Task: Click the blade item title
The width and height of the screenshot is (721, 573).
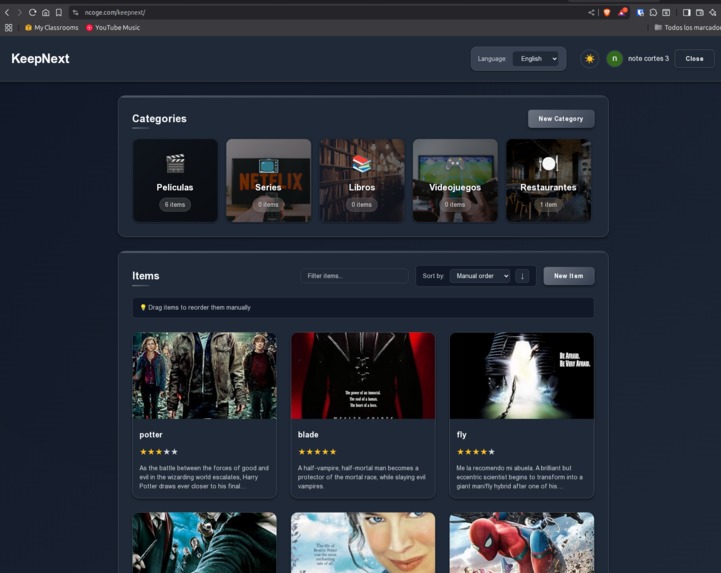Action: pos(308,435)
